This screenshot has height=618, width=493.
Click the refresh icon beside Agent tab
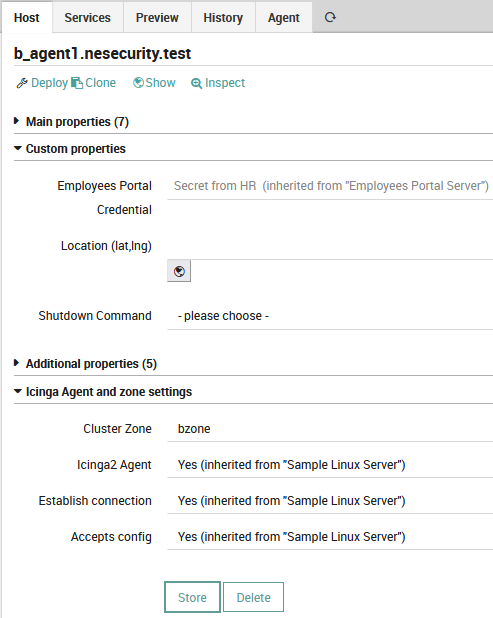(330, 17)
